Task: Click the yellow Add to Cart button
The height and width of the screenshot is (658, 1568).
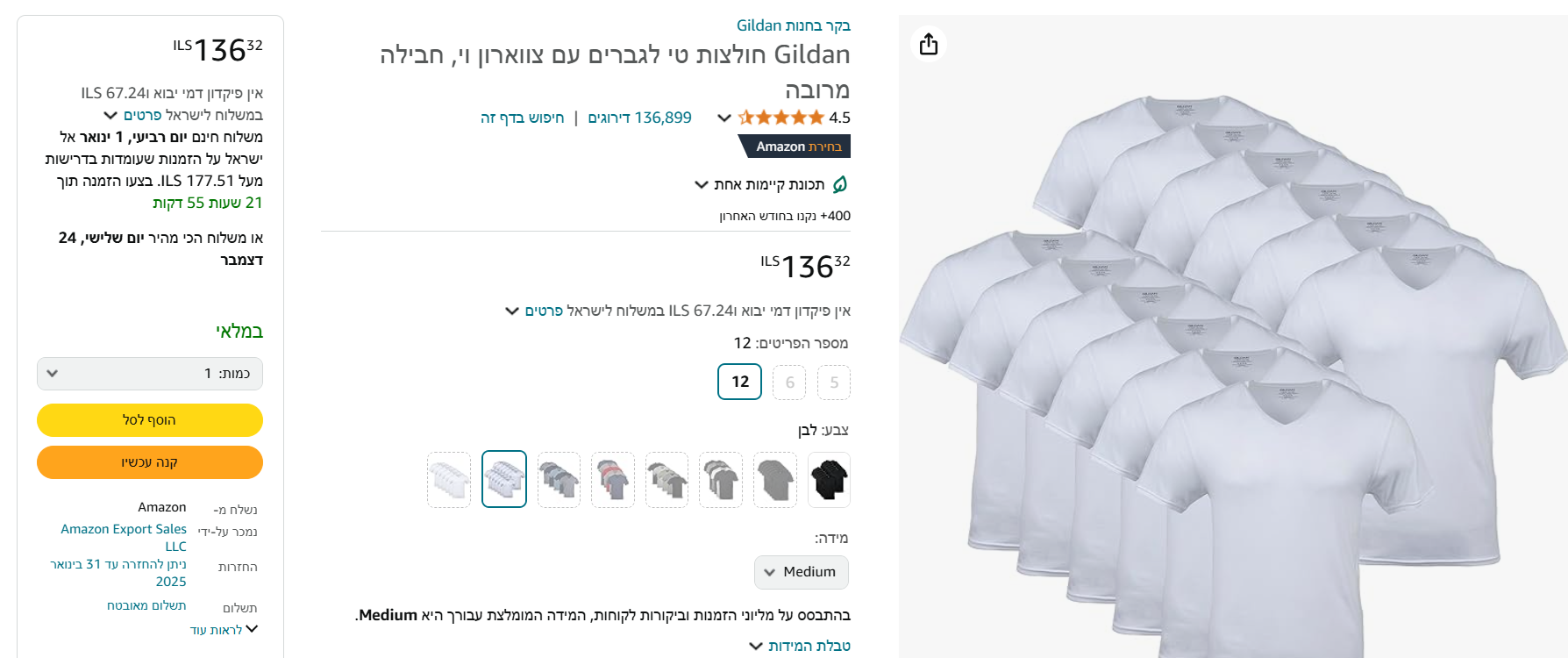Action: (150, 420)
